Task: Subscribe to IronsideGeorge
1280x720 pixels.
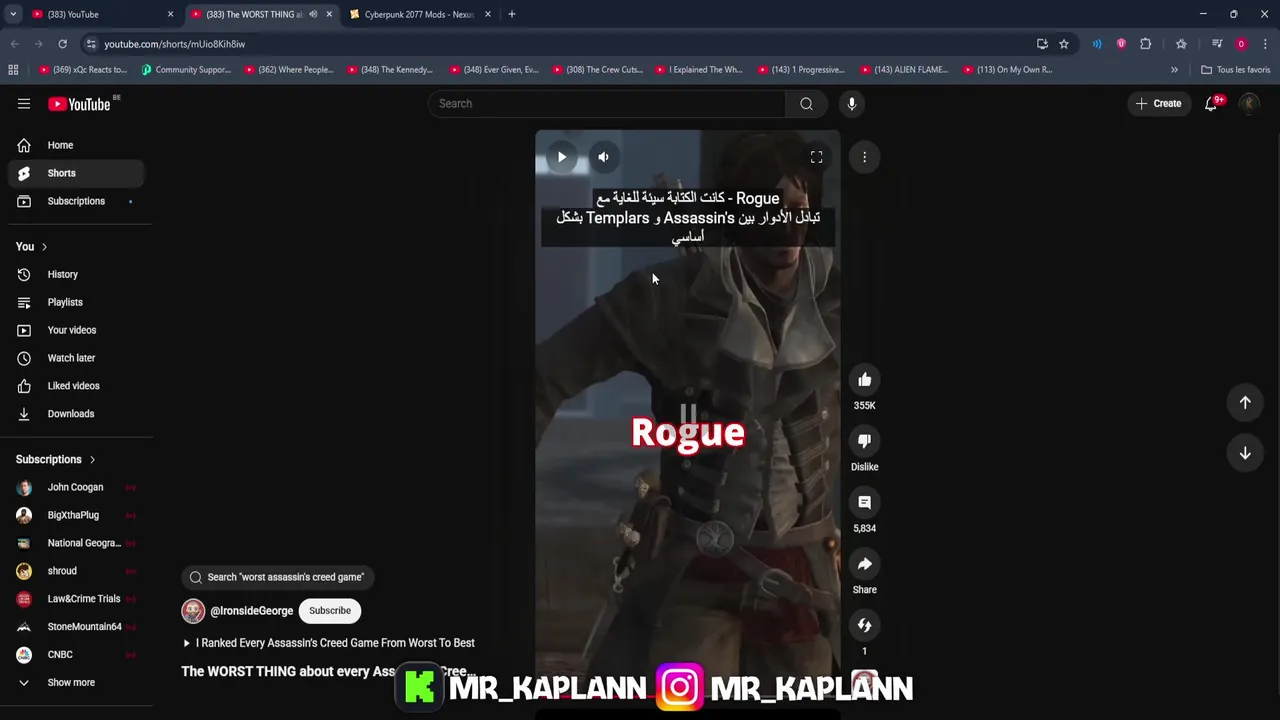Action: (330, 611)
